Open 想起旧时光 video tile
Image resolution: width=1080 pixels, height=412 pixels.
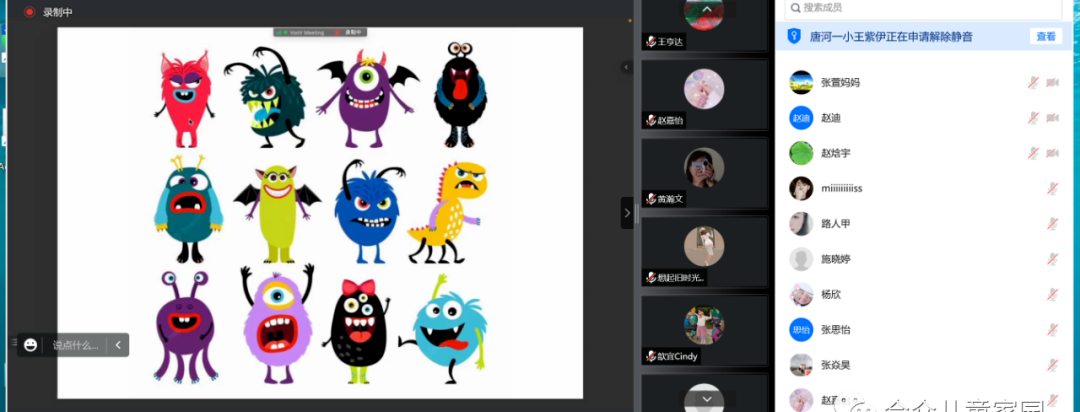[x=704, y=251]
